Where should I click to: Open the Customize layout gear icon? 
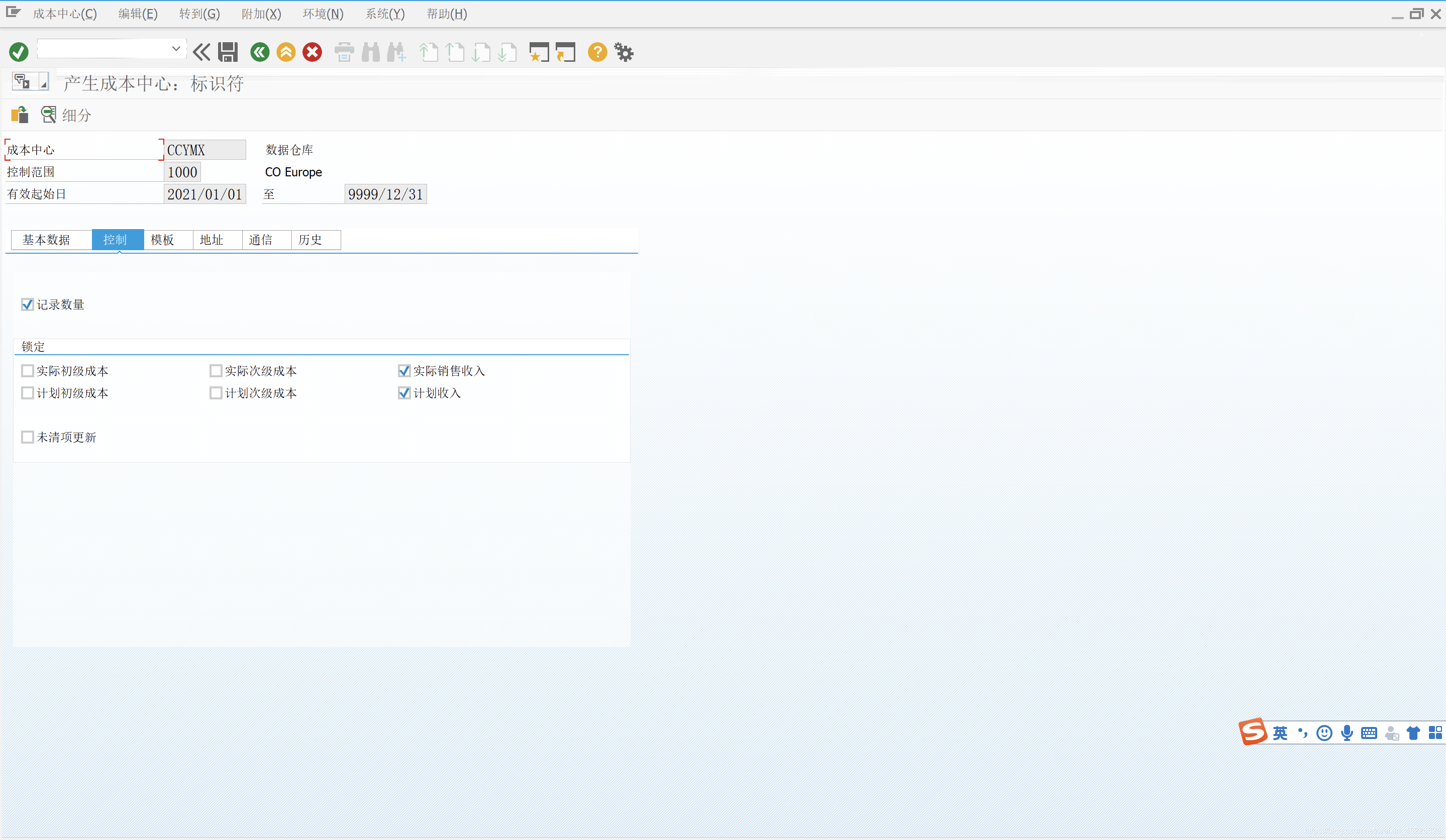[624, 52]
